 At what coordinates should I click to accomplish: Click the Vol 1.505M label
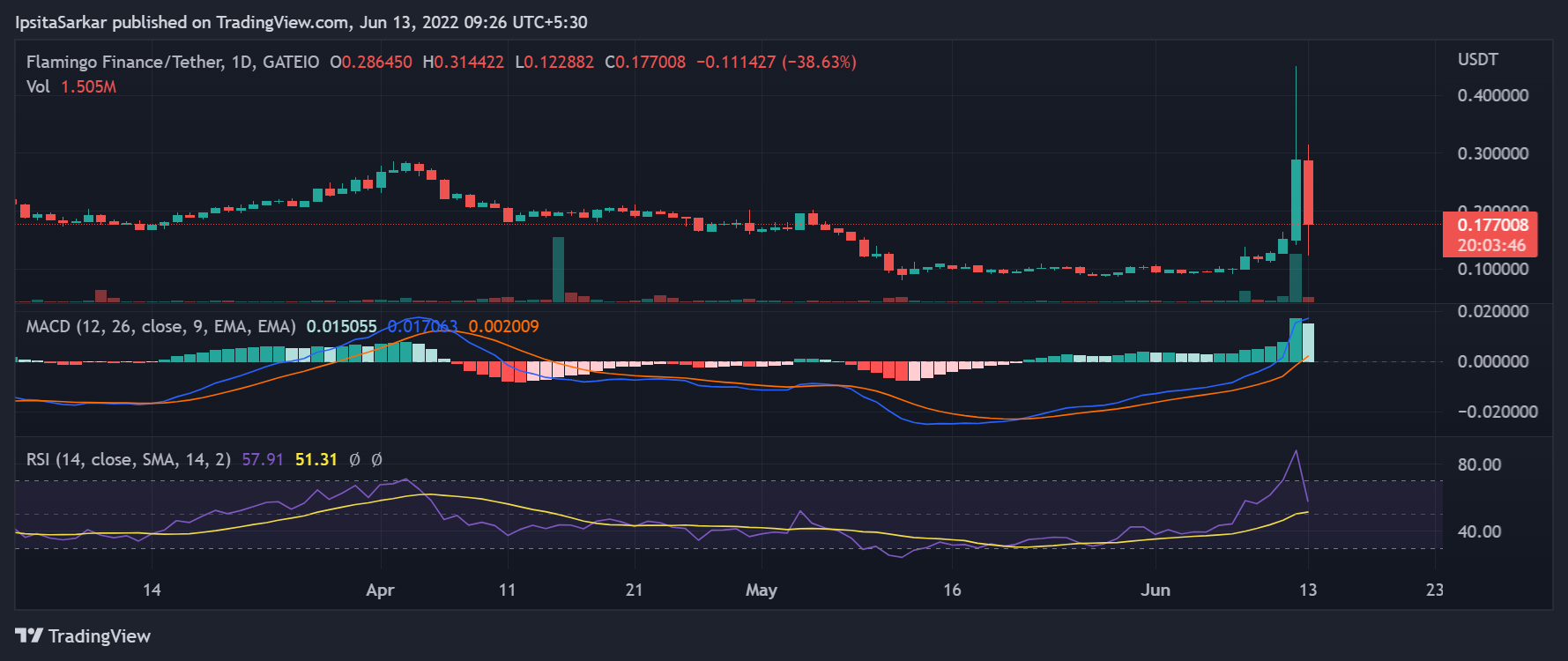pos(71,86)
